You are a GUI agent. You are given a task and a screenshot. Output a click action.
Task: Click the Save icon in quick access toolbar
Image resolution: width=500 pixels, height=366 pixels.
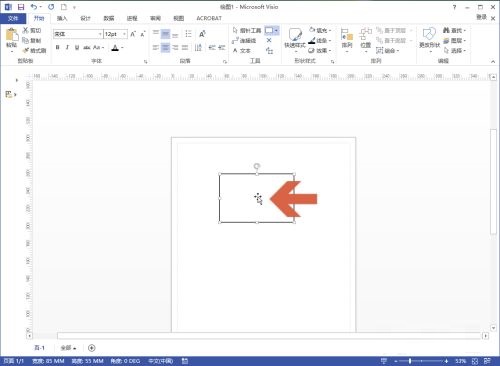tap(21, 7)
